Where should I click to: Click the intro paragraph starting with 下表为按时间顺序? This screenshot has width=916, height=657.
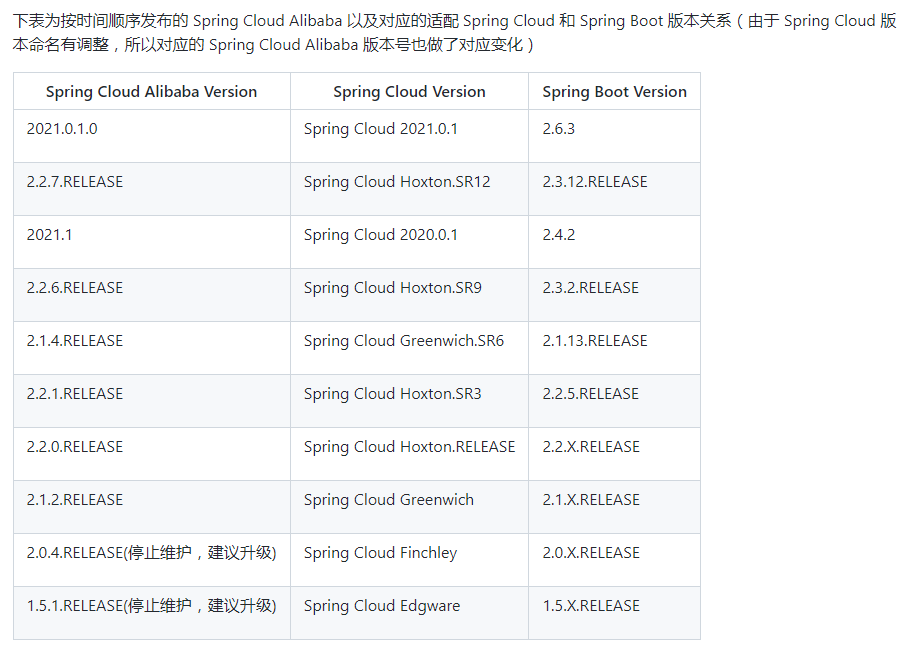[x=454, y=33]
